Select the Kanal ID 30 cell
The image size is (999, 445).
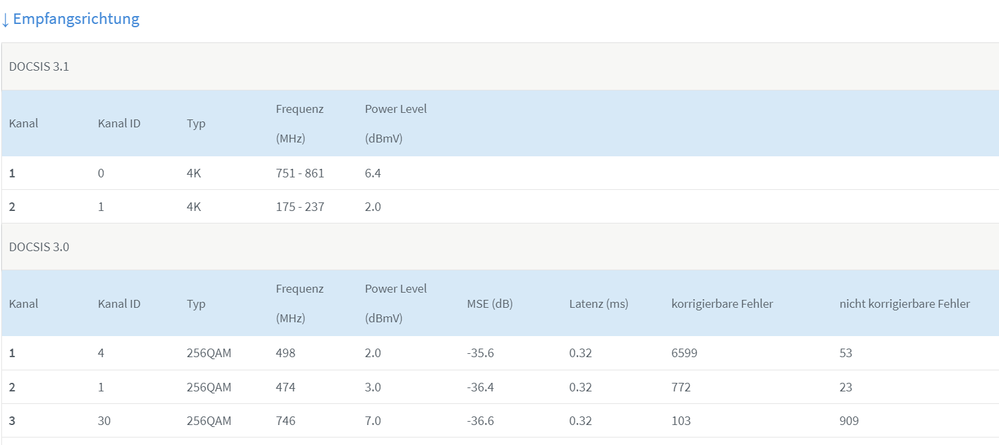coord(104,421)
